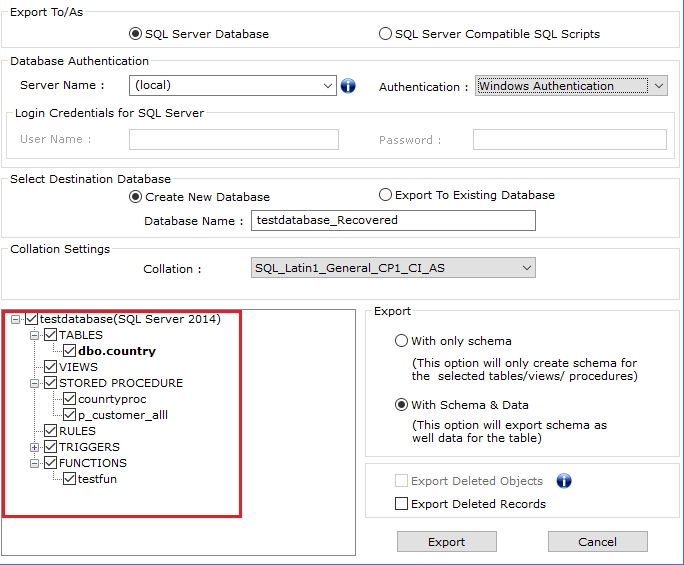Screen dimensions: 684x565
Task: Open the Authentication dropdown list
Action: click(x=658, y=86)
